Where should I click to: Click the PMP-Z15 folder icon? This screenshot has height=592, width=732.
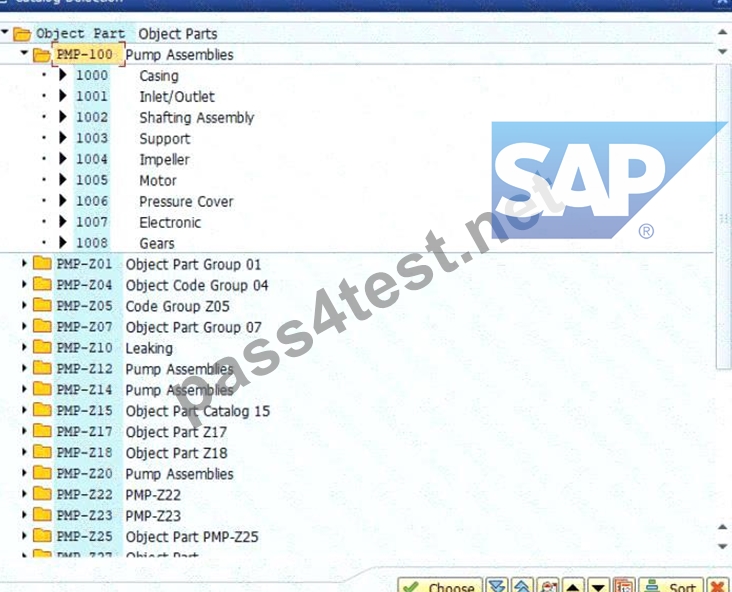[x=42, y=410]
